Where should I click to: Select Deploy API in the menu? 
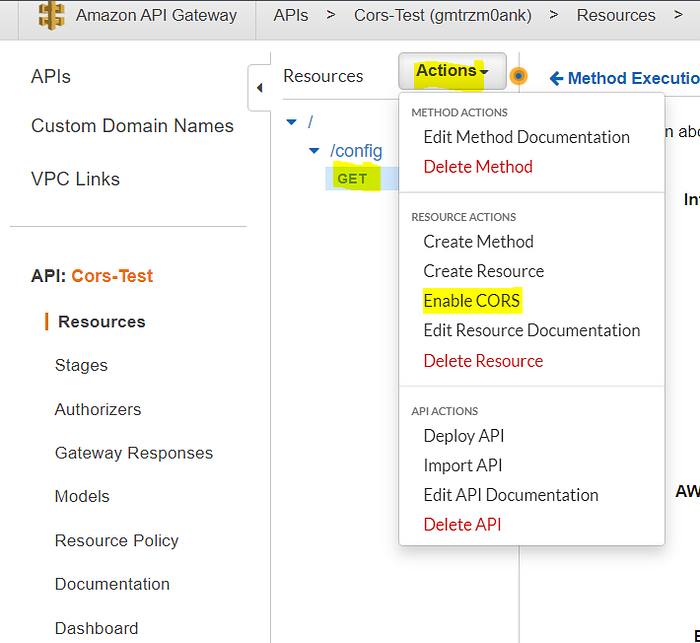(x=464, y=436)
